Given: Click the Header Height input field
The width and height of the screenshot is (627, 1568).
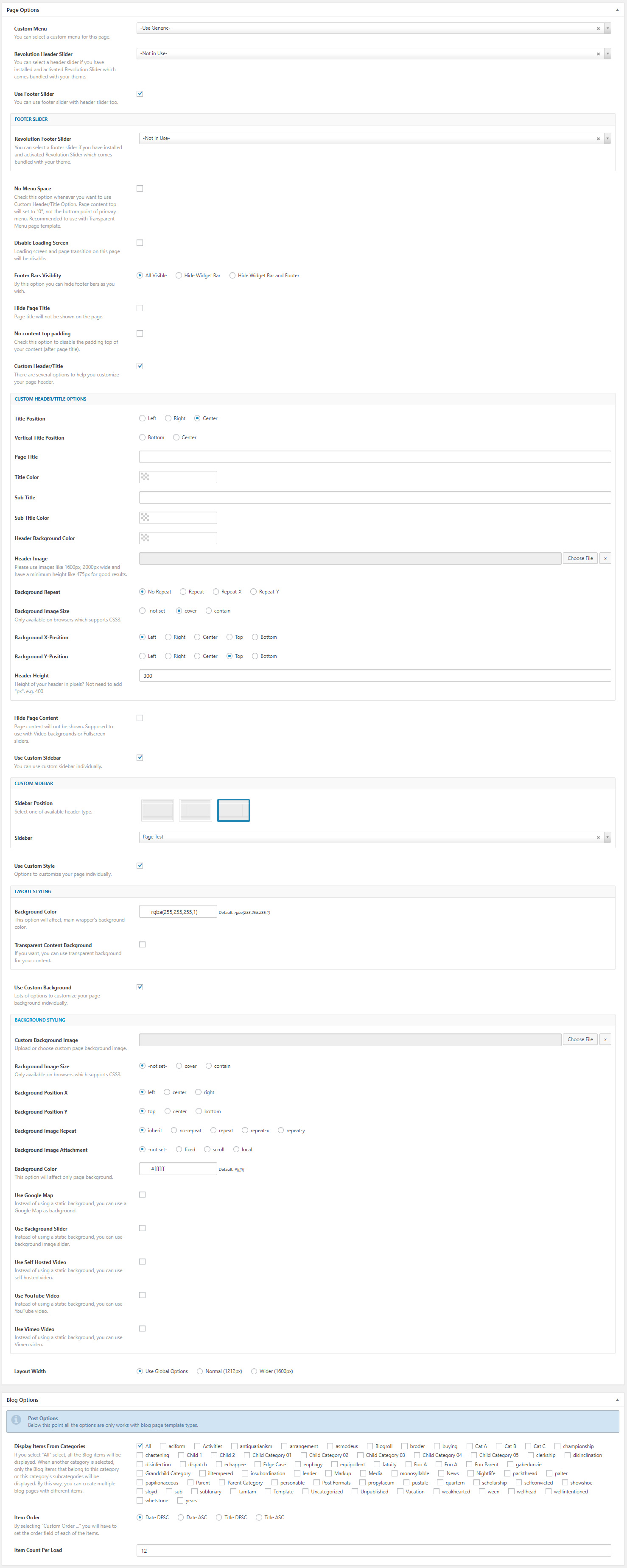Looking at the screenshot, I should tap(374, 676).
